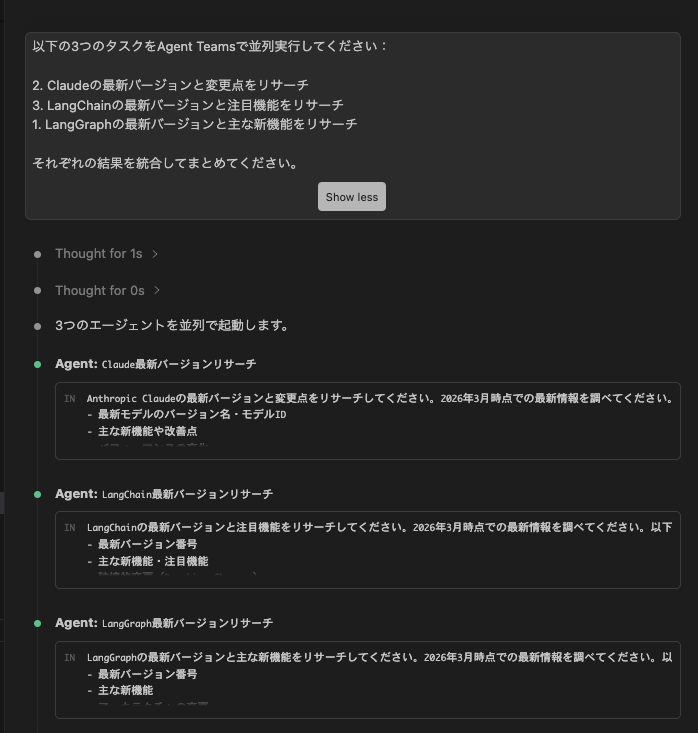Expand the "Thought for 0s" chevron
Screen dimensions: 698x733
(x=157, y=291)
